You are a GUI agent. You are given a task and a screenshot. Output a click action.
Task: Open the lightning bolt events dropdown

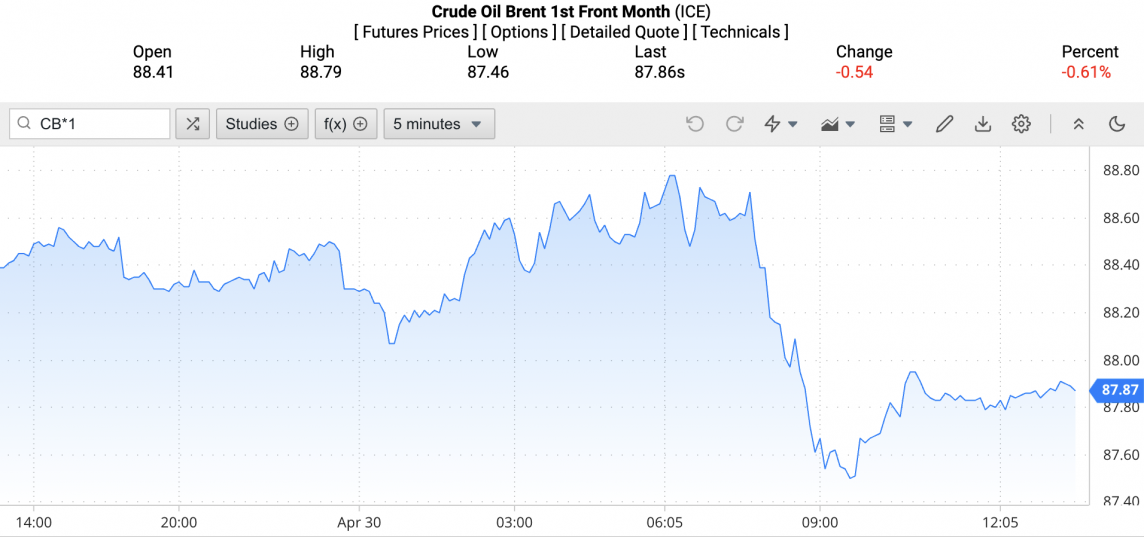click(780, 124)
